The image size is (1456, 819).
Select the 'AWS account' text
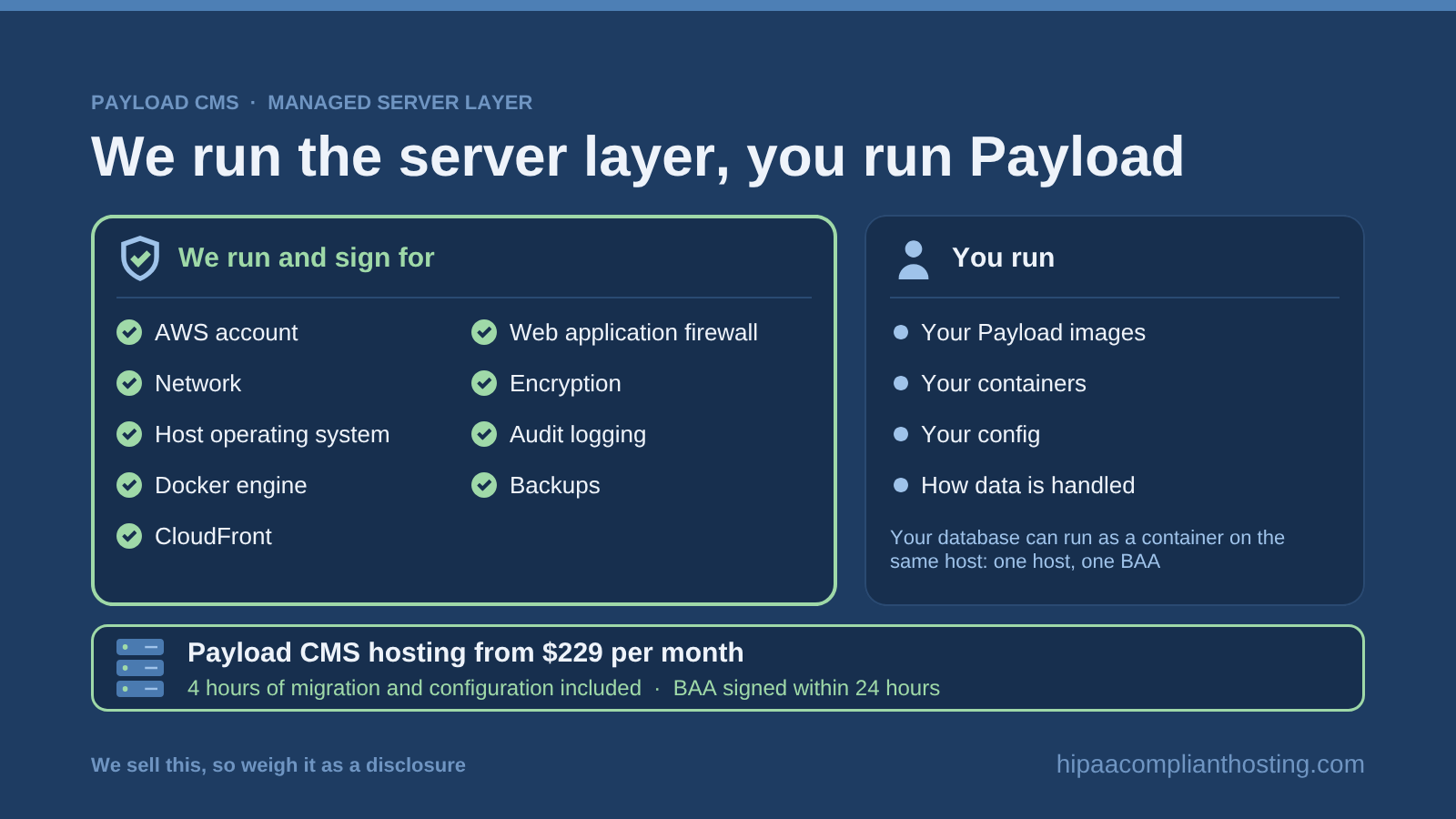[x=227, y=332]
